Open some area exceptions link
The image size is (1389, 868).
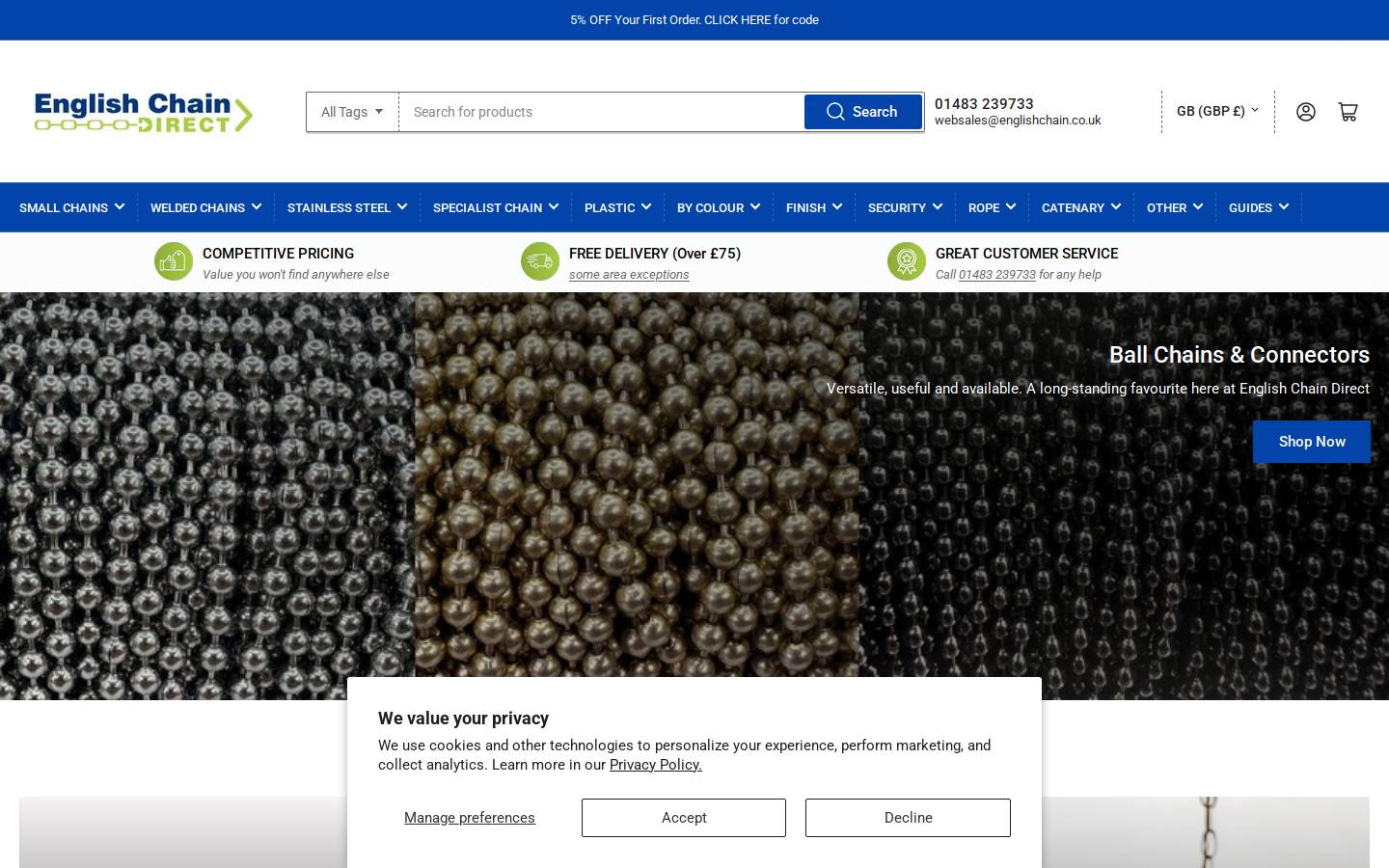click(x=629, y=275)
